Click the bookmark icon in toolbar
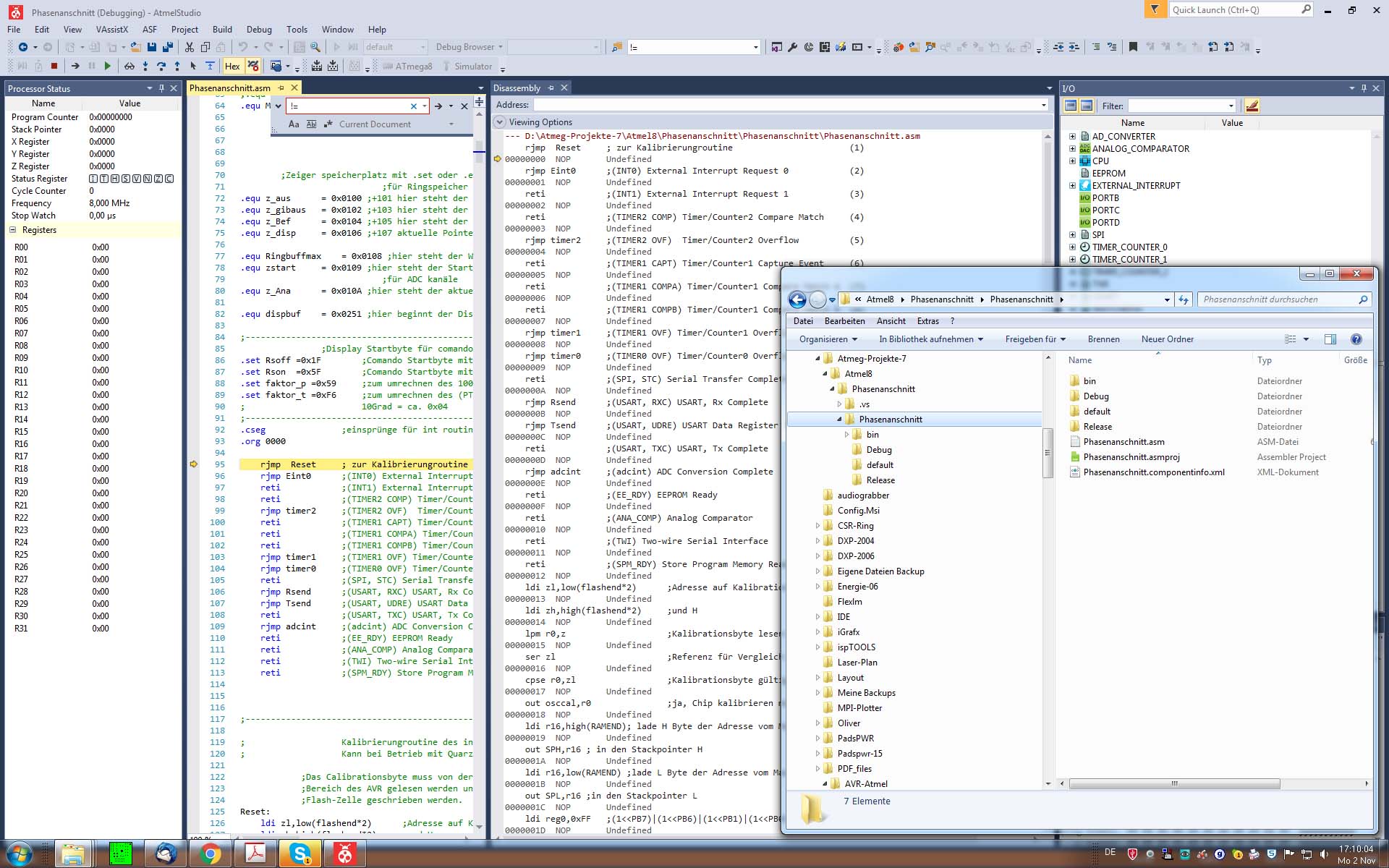The width and height of the screenshot is (1389, 868). [1133, 47]
